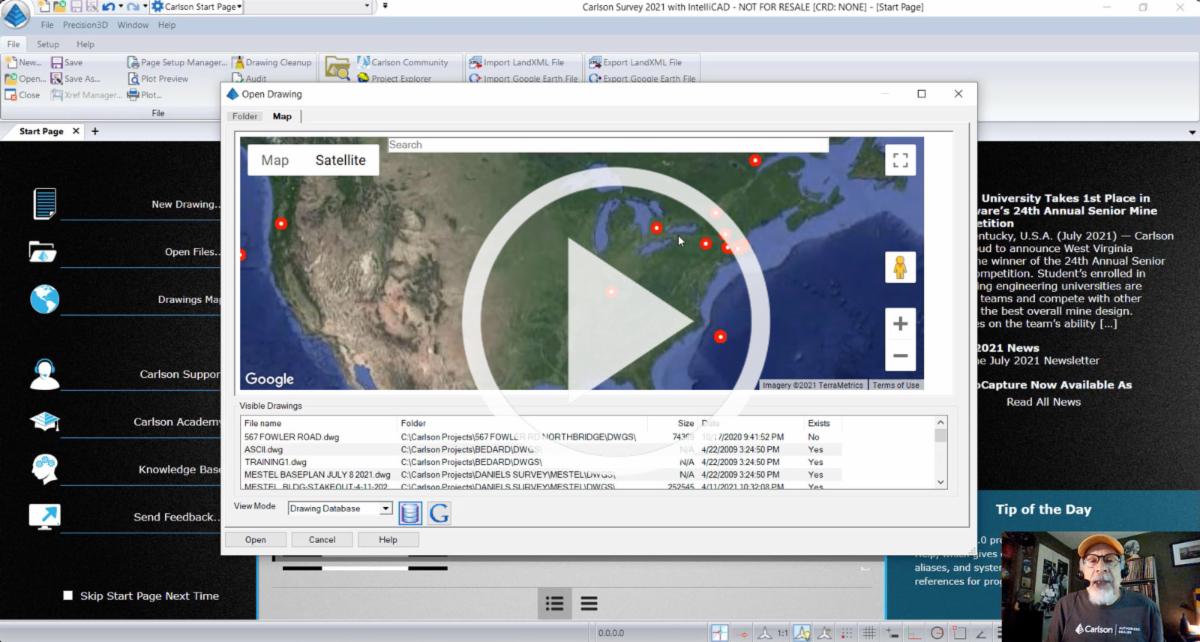Zoom out the map with minus button
The width and height of the screenshot is (1200, 642).
pos(900,355)
